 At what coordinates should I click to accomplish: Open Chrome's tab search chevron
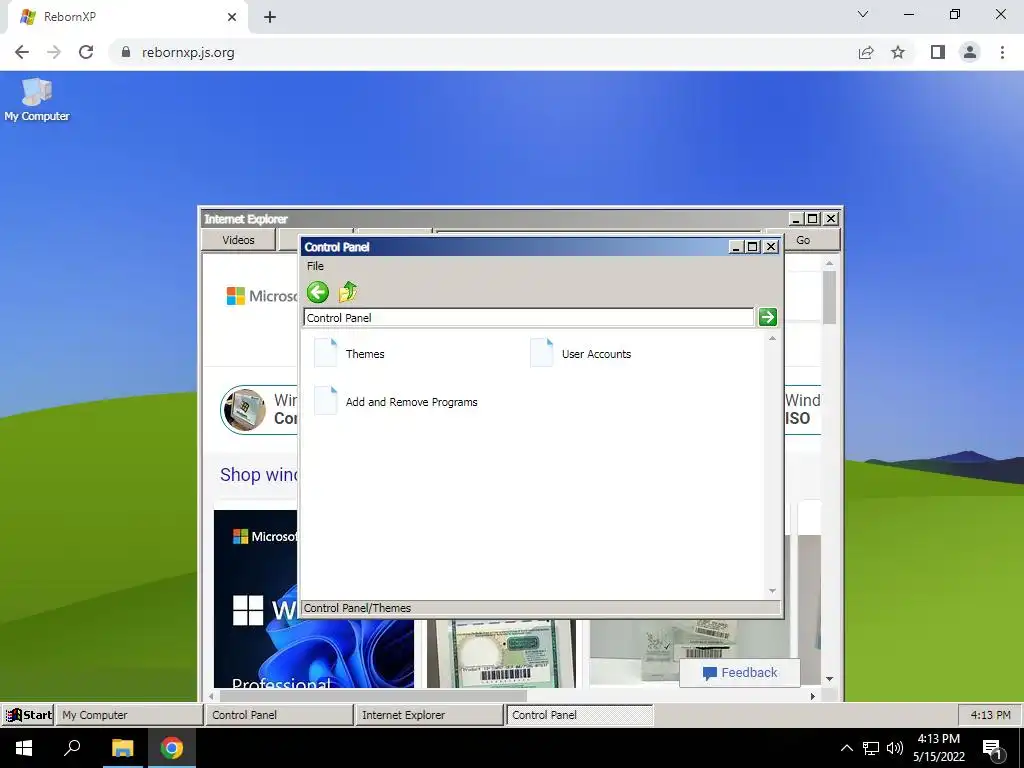click(863, 14)
